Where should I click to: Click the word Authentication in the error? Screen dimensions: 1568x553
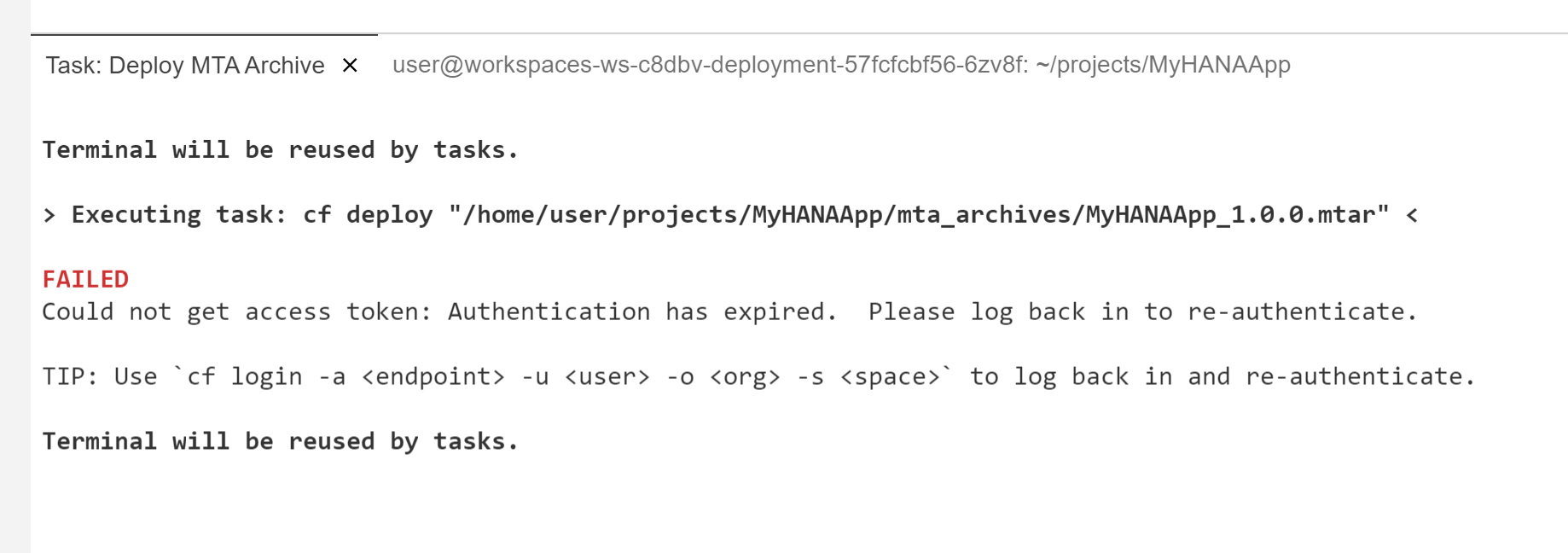(x=546, y=311)
